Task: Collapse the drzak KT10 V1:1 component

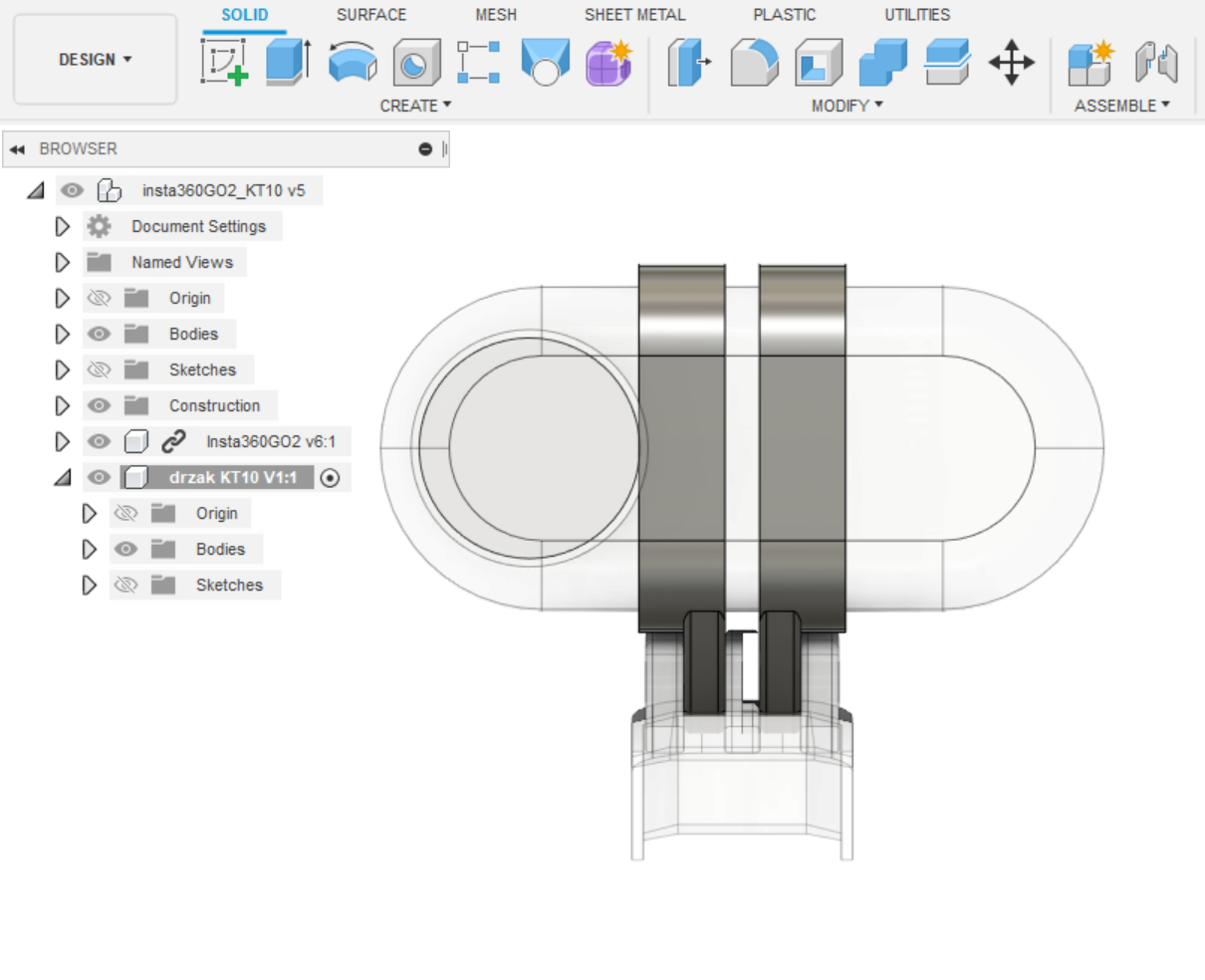Action: (63, 478)
